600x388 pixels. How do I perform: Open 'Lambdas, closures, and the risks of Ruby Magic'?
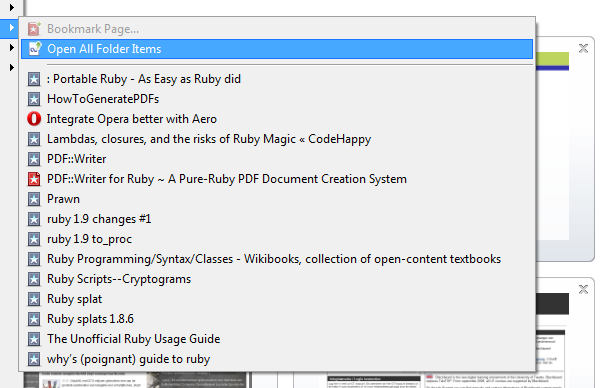click(277, 139)
